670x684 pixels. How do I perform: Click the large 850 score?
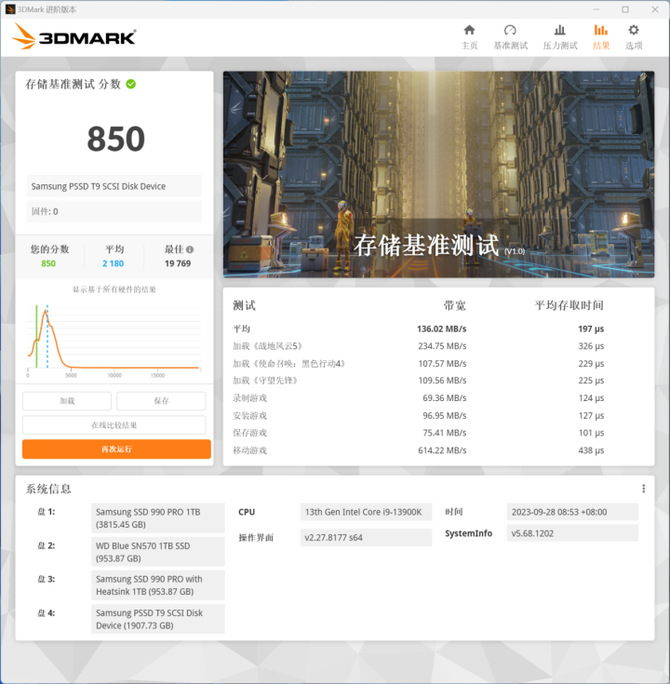click(116, 139)
